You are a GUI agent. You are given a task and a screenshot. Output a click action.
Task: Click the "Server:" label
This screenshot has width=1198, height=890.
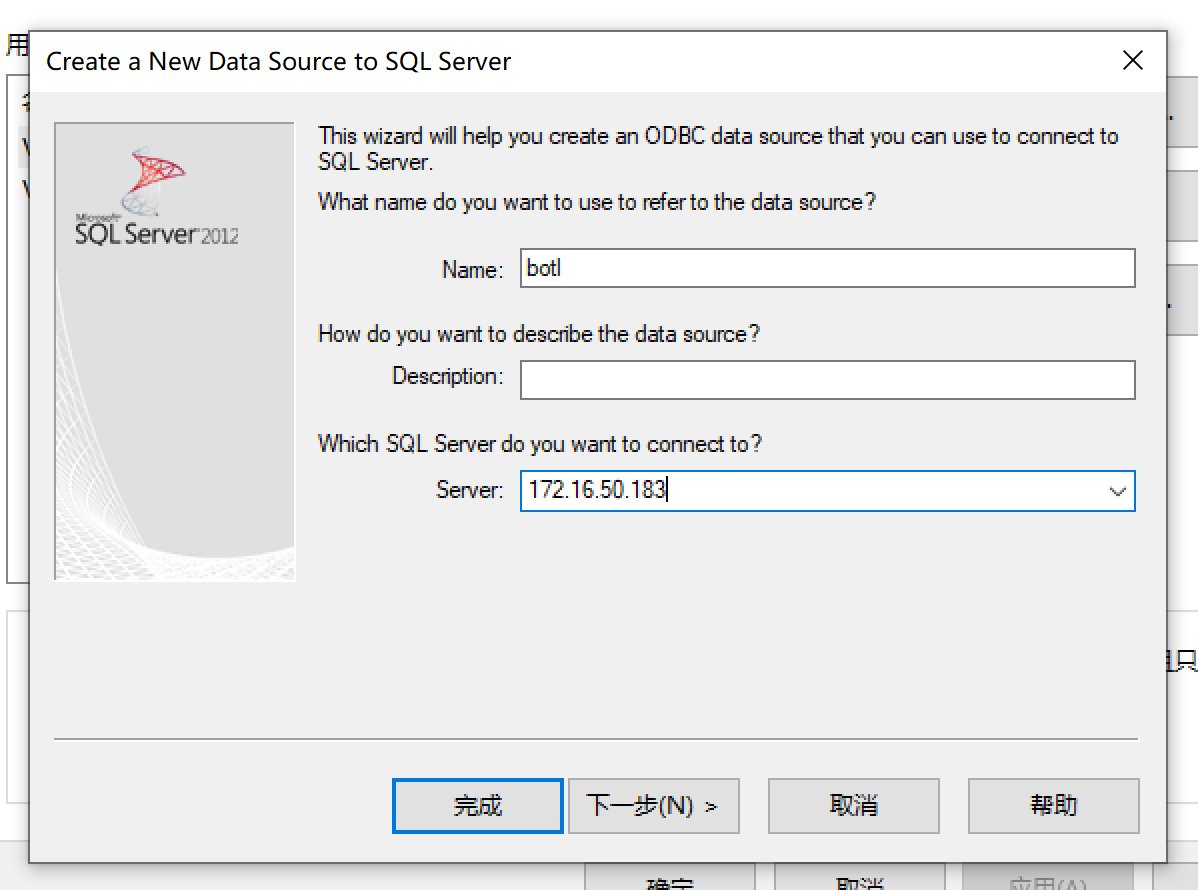pyautogui.click(x=469, y=490)
